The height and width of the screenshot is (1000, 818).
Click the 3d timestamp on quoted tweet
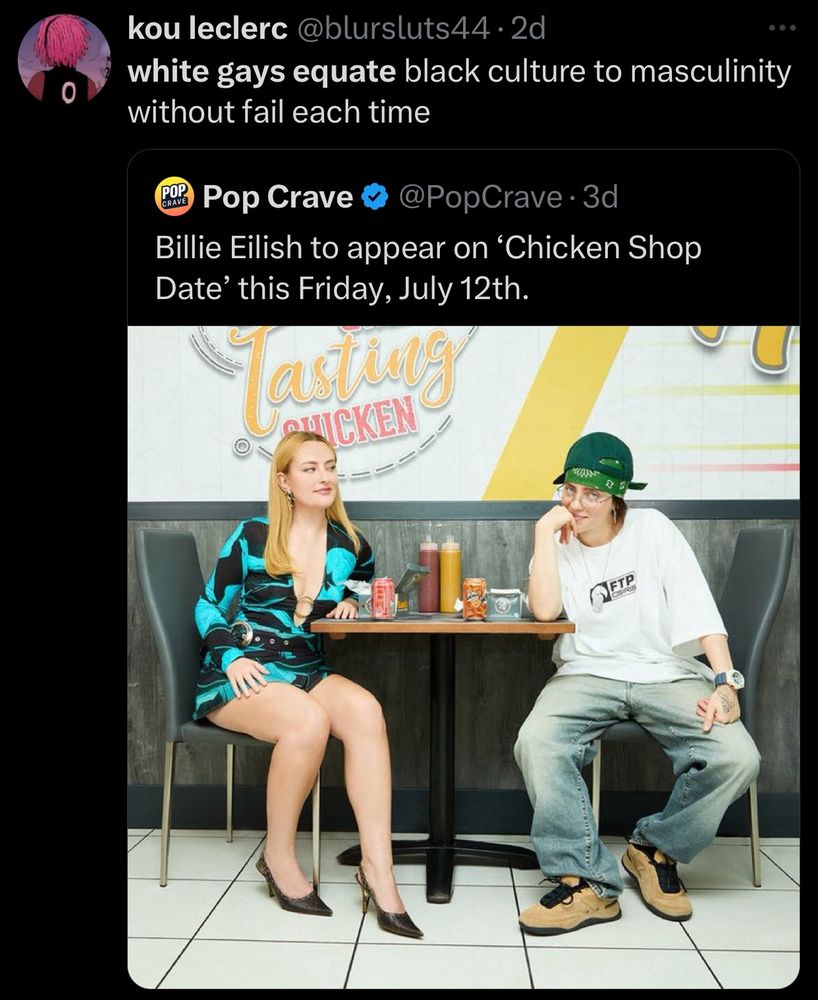pyautogui.click(x=600, y=197)
